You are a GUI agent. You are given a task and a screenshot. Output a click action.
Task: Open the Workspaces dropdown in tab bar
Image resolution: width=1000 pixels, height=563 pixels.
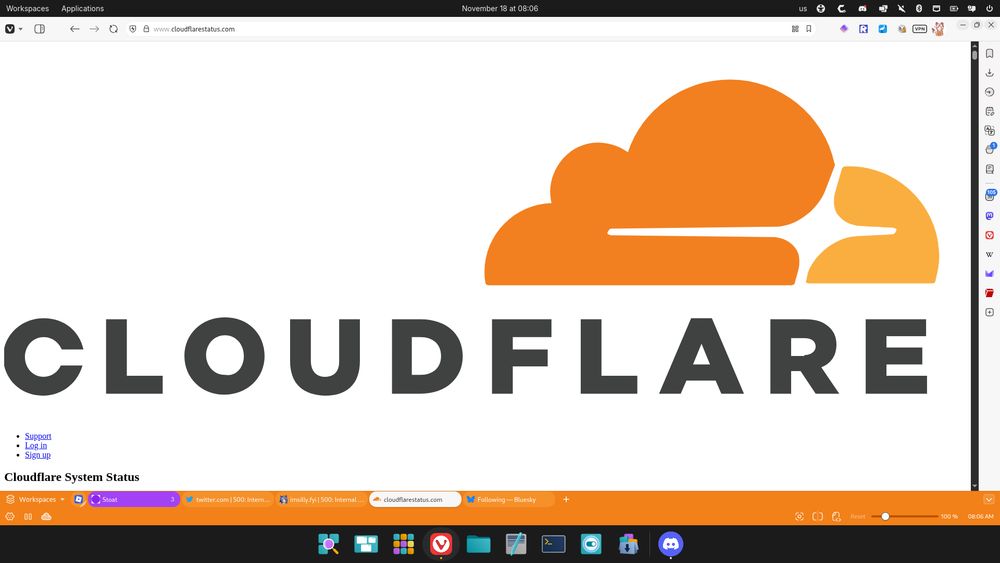36,499
